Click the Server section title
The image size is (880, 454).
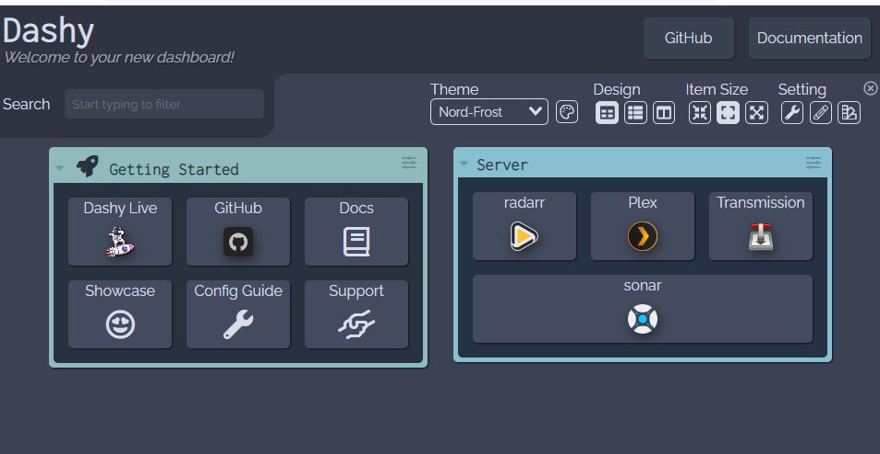[502, 164]
